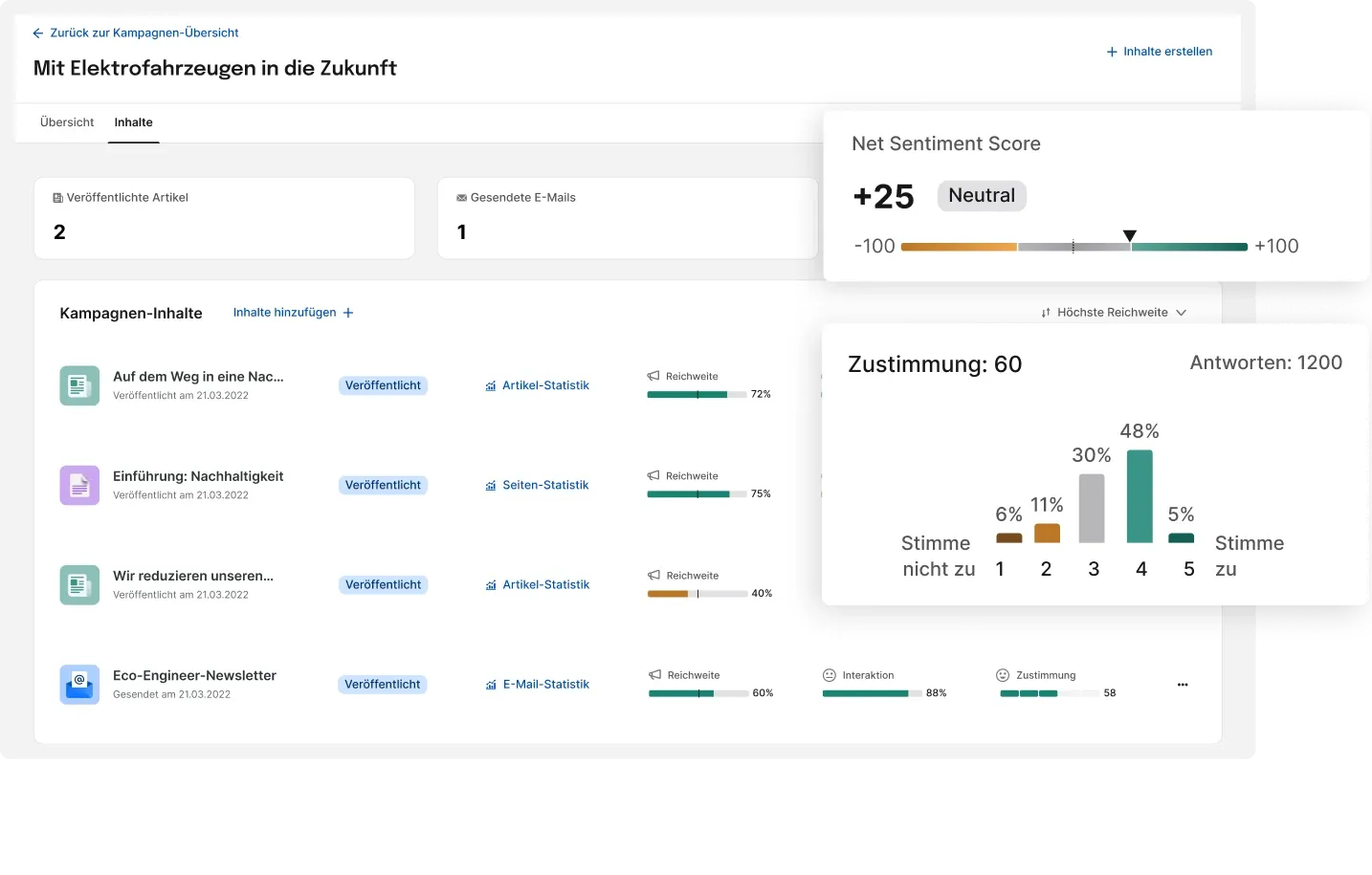This screenshot has width=1372, height=875.
Task: Click the page icon for 'Einführung: Nachhaltigkeit'
Action: (79, 485)
